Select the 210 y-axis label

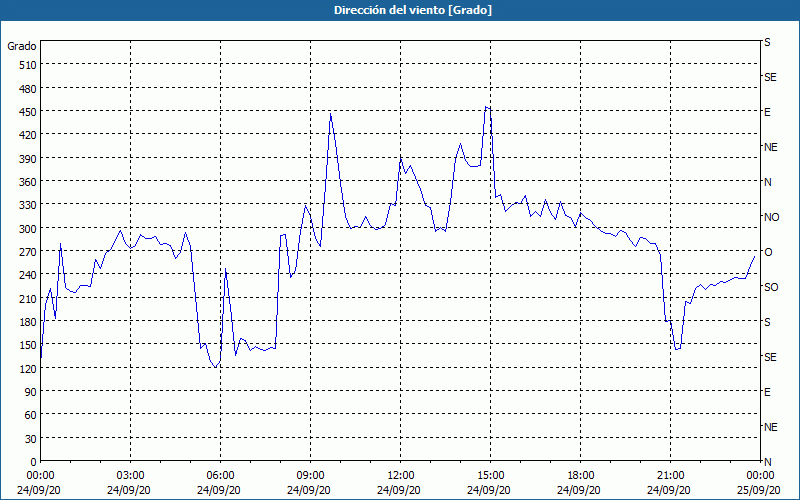(28, 299)
